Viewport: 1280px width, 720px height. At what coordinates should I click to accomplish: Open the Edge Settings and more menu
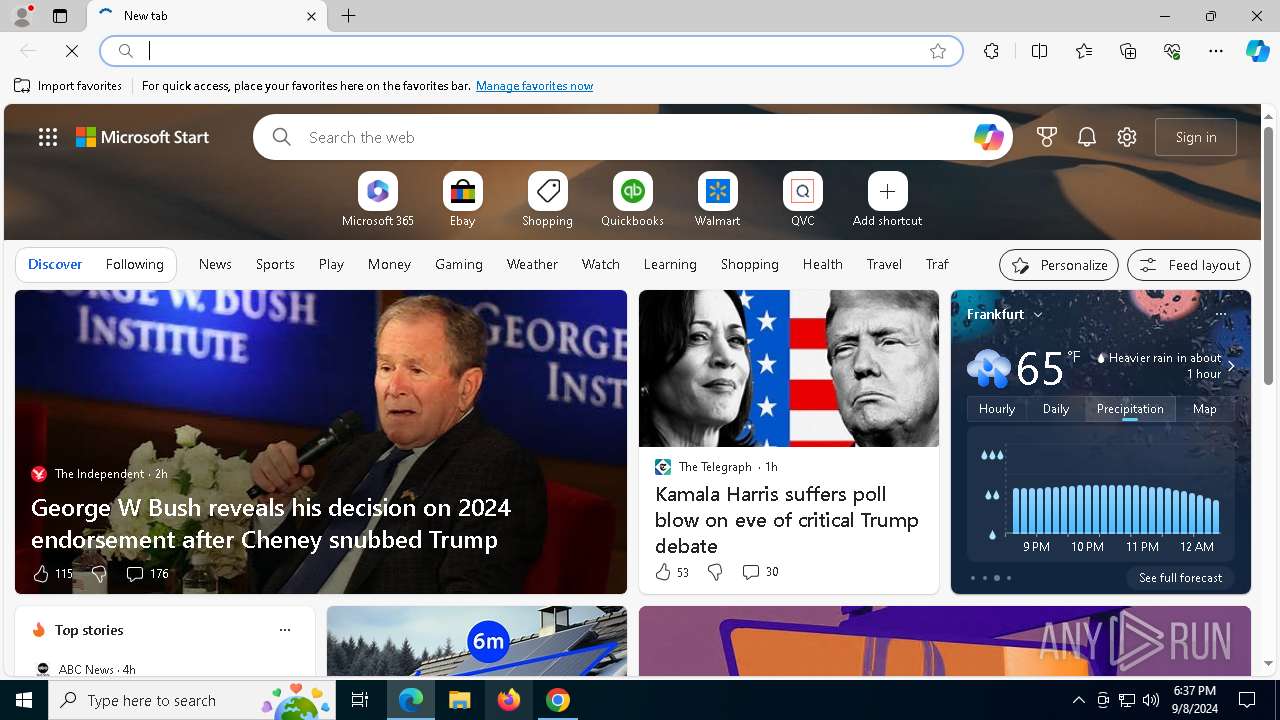click(1216, 51)
